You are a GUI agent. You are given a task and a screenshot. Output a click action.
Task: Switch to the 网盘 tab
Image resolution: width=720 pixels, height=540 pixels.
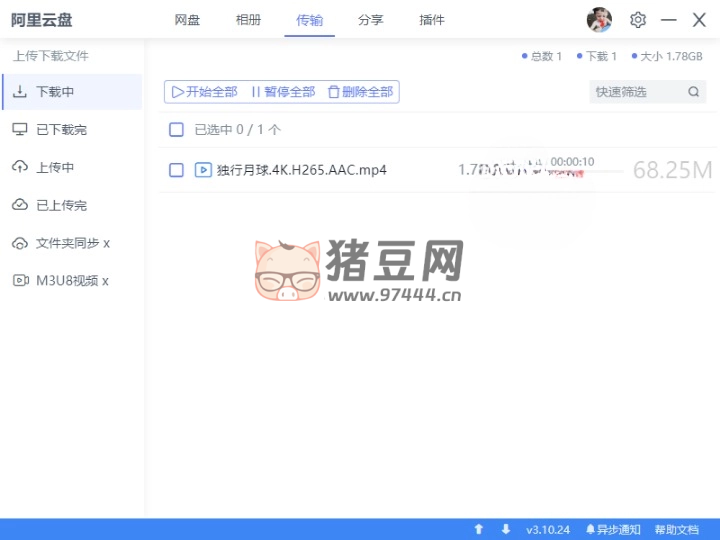pos(187,20)
